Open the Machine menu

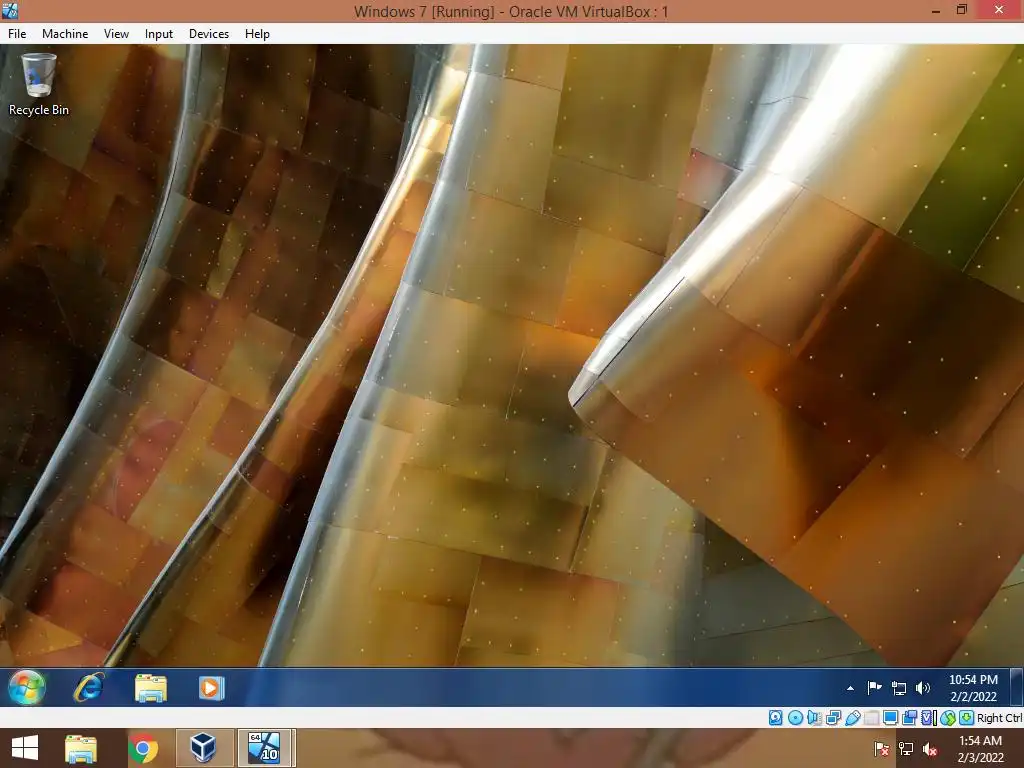click(65, 34)
